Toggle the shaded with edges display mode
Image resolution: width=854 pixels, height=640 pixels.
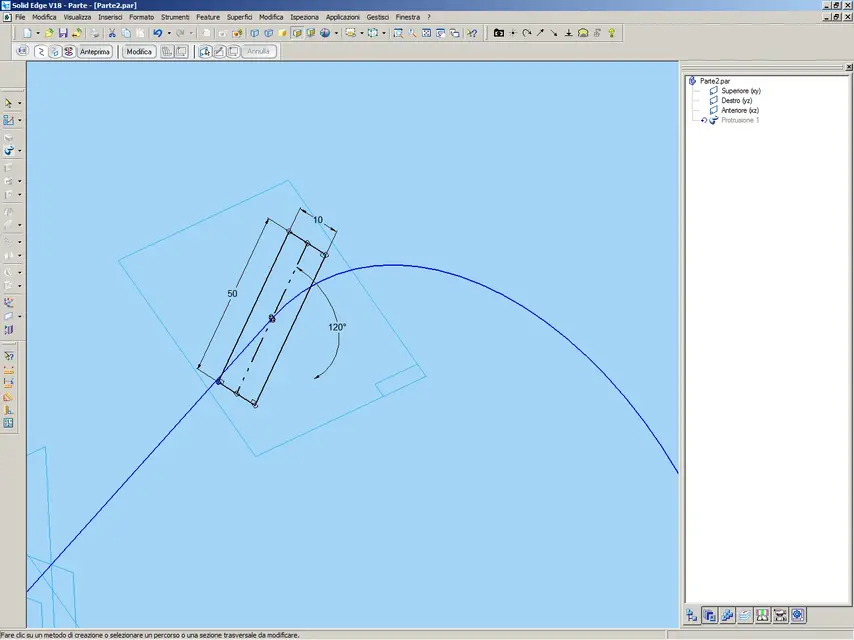pos(297,33)
